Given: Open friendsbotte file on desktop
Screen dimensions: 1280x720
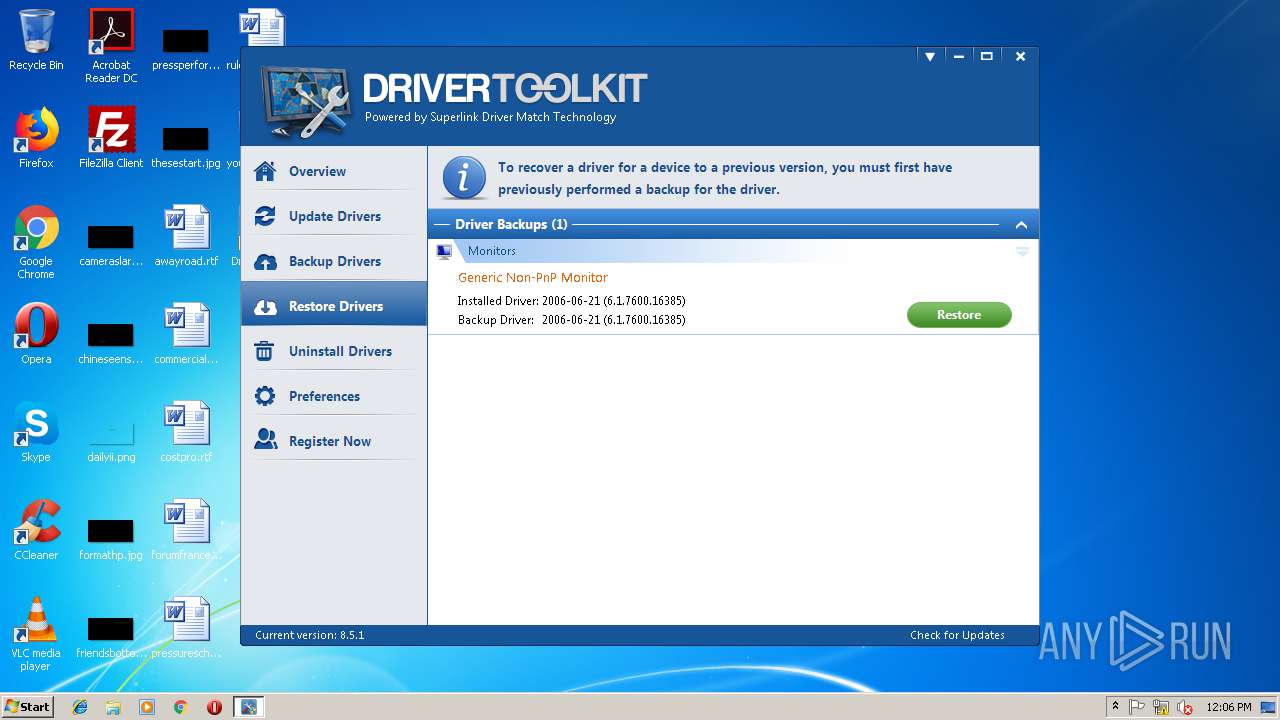Looking at the screenshot, I should (x=111, y=637).
